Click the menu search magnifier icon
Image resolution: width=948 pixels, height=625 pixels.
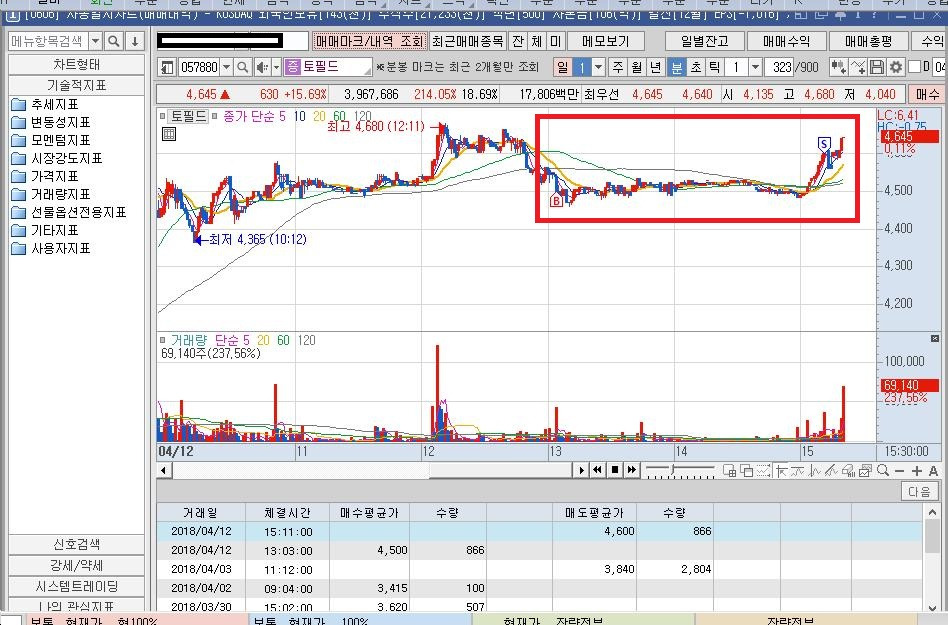(x=113, y=41)
